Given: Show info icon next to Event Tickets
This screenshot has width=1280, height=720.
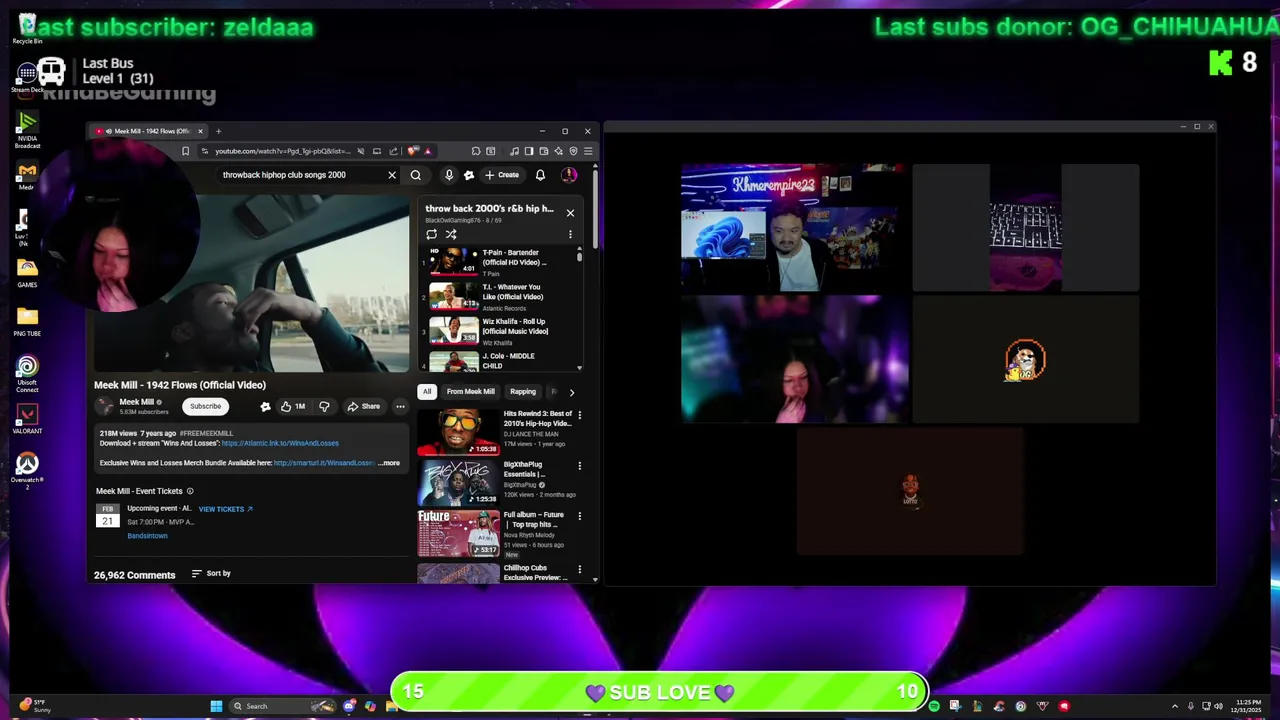Looking at the screenshot, I should pyautogui.click(x=190, y=491).
